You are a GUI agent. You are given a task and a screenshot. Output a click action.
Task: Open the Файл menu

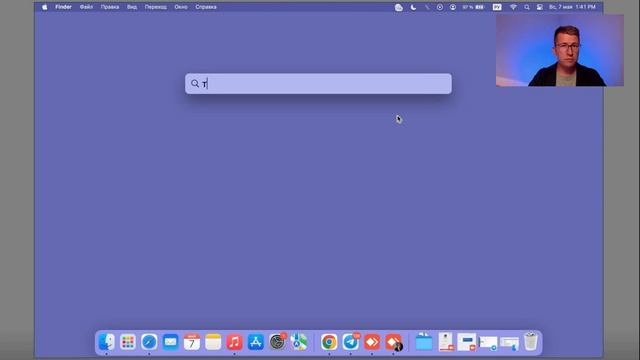(86, 7)
